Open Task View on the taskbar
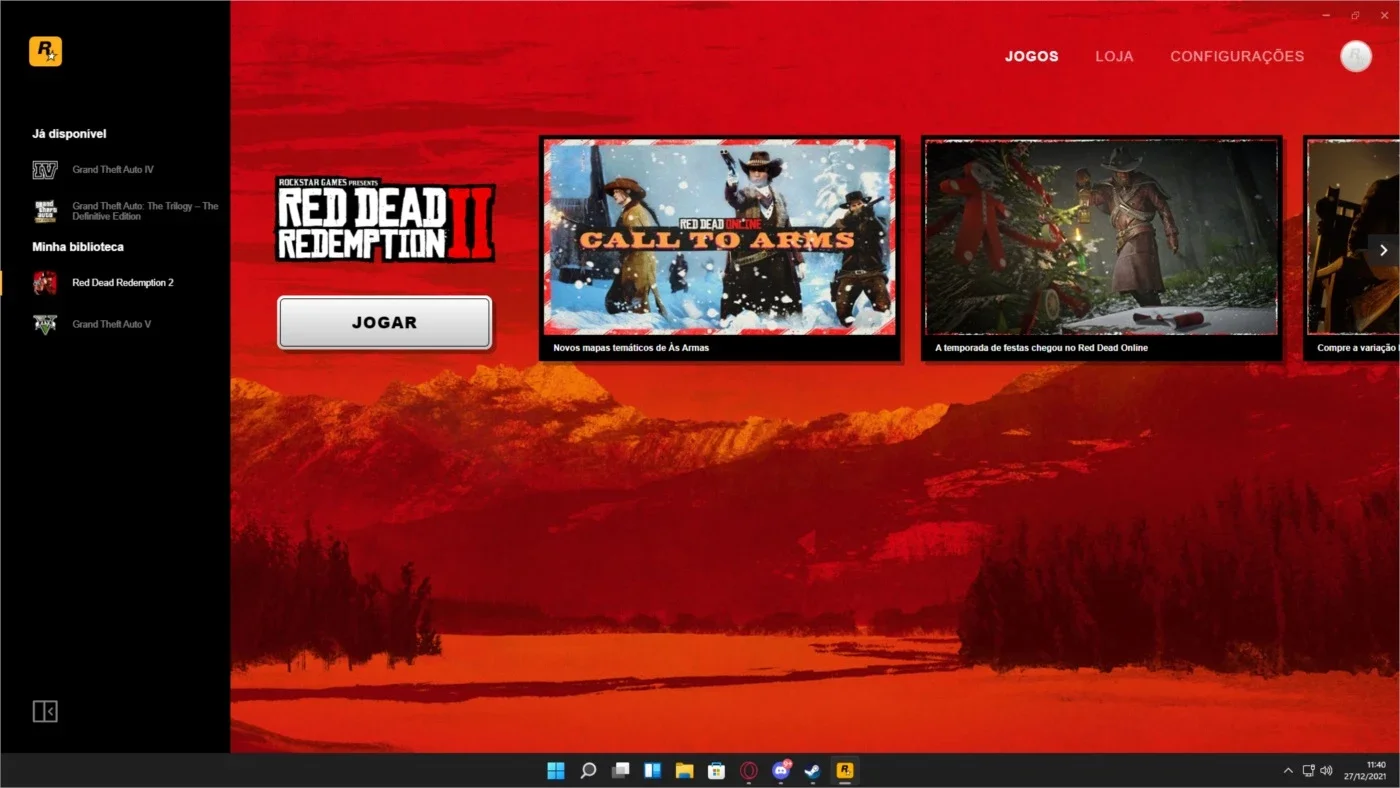Viewport: 1400px width, 788px height. 620,770
